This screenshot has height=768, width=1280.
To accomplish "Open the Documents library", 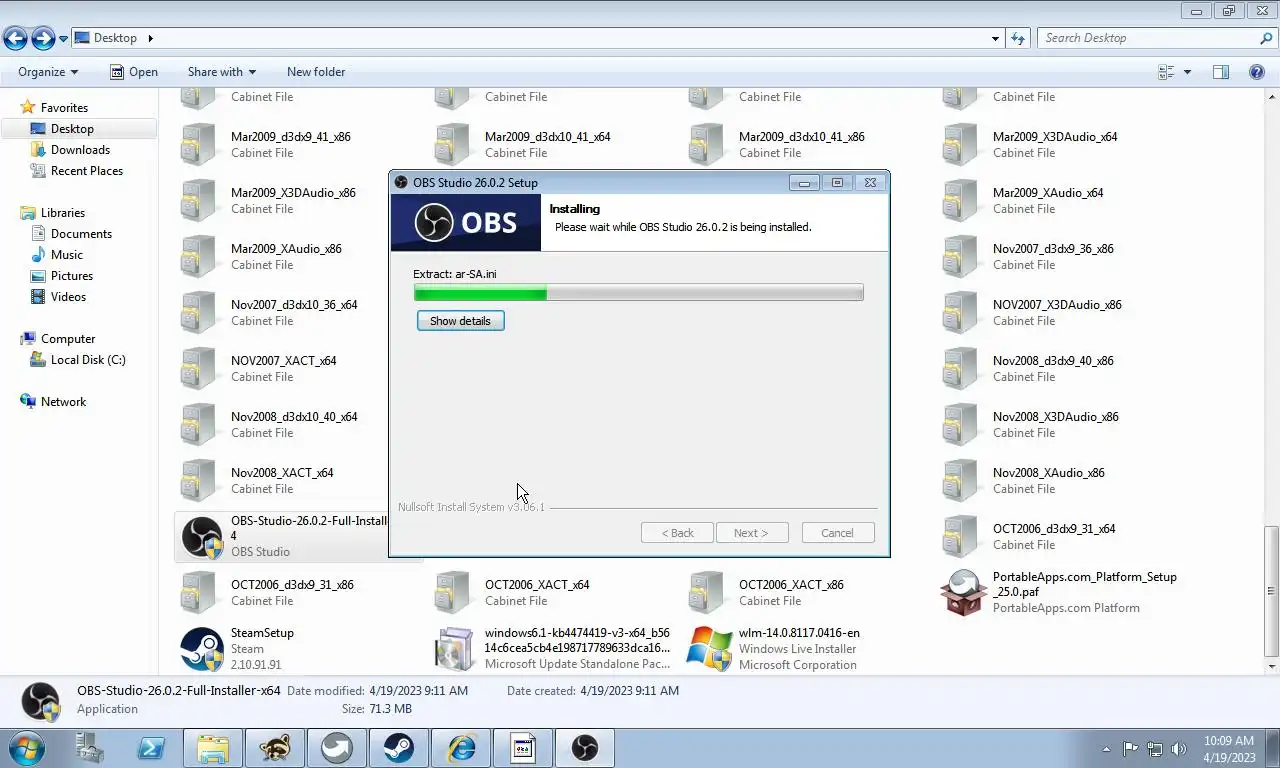I will tap(81, 234).
